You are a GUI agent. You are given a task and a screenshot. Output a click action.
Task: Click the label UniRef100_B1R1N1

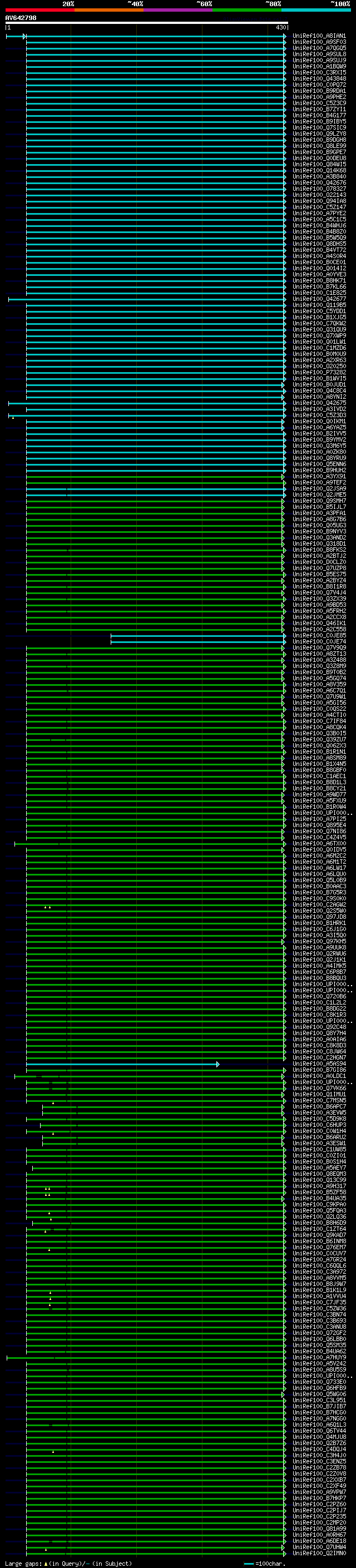tap(319, 752)
